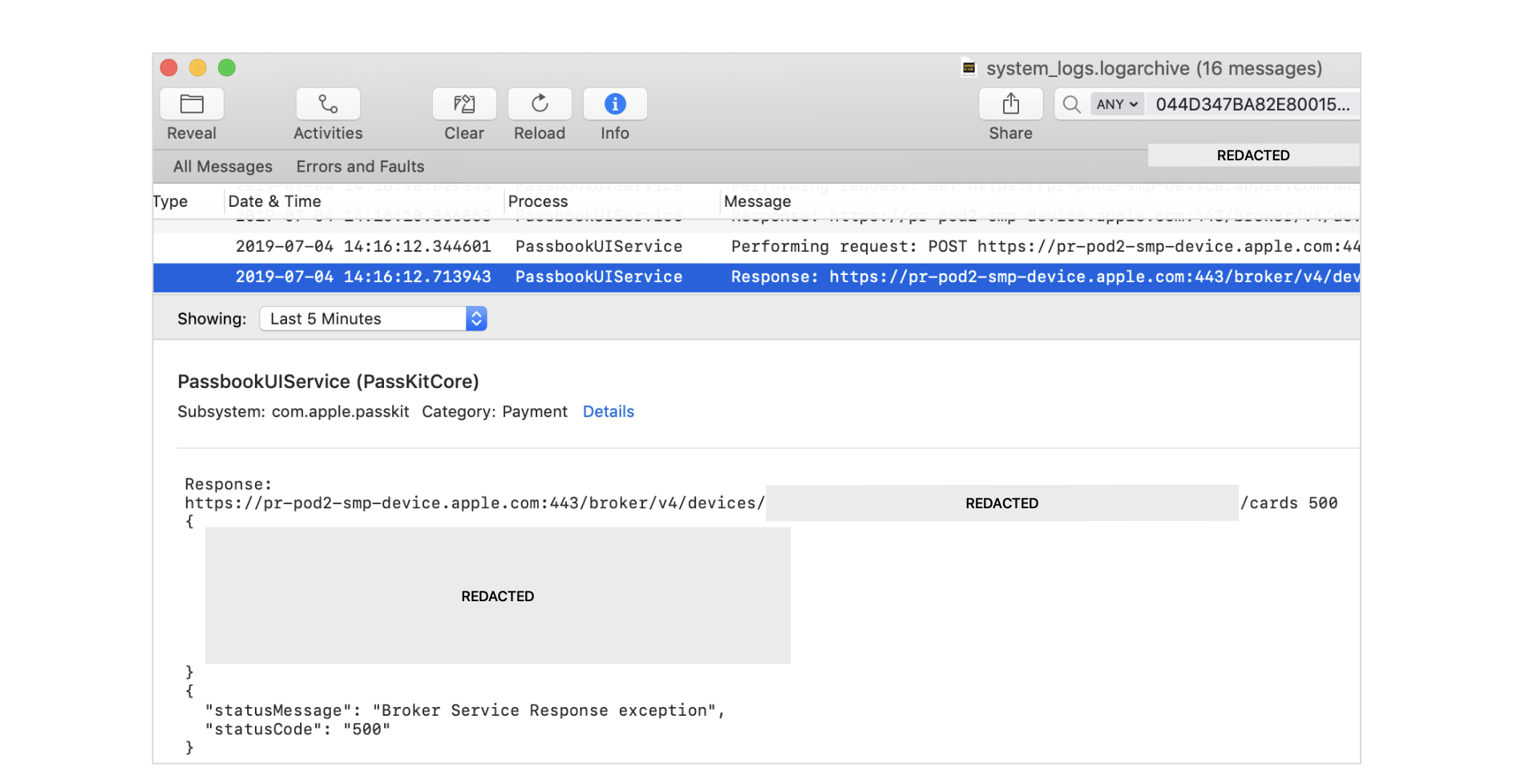
Task: Reload the log archive
Action: (540, 104)
